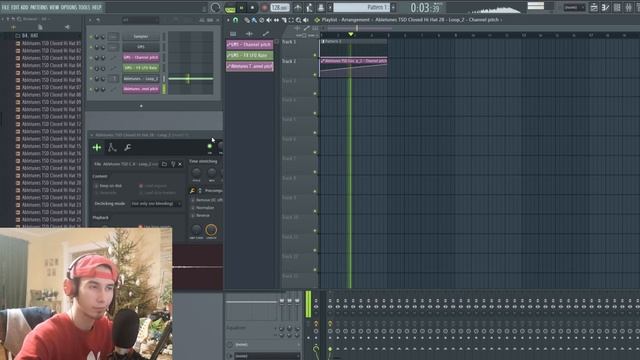Toggle the Track 1 mute dot
Viewport: 640px width, 360px height.
[315, 55]
